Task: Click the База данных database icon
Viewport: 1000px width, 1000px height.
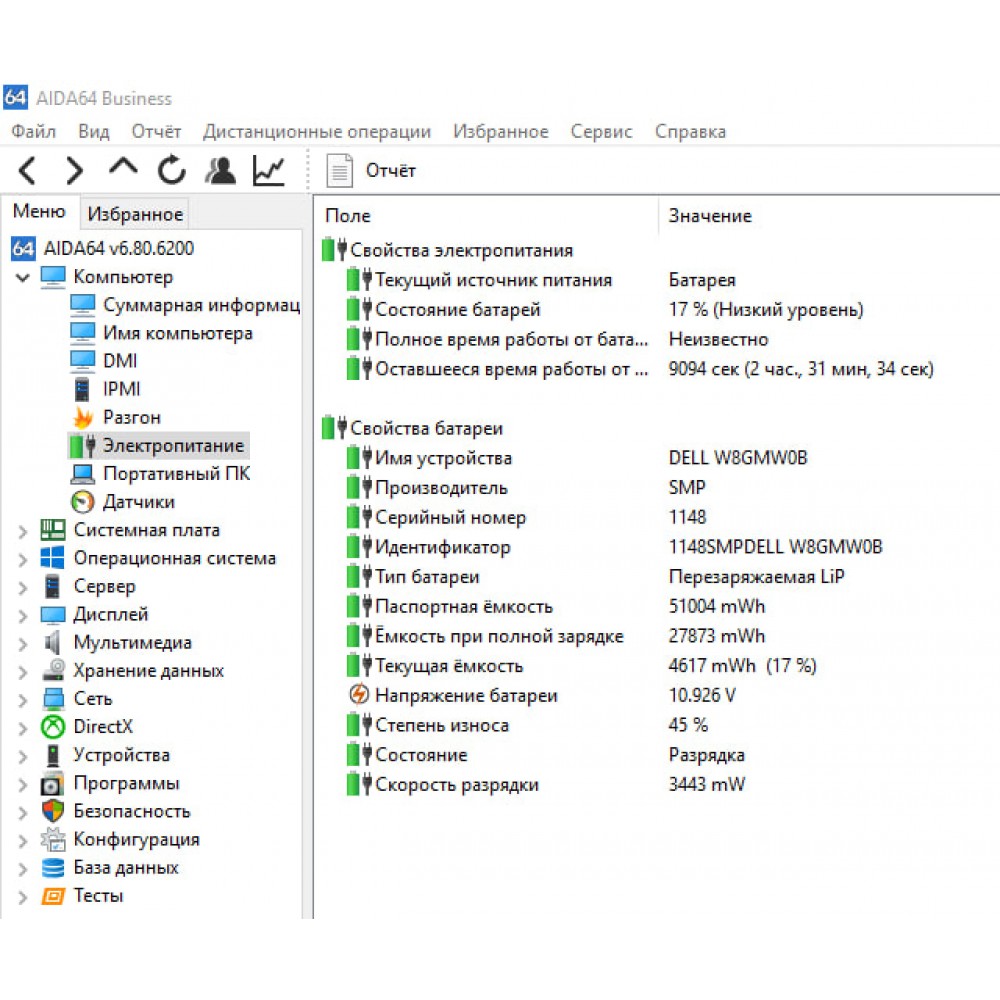Action: (53, 867)
